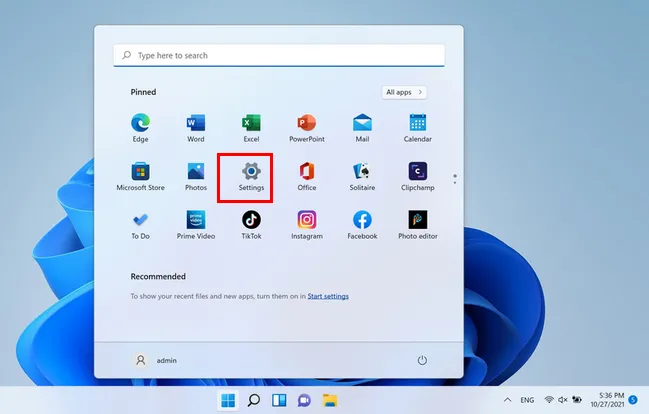The height and width of the screenshot is (414, 649).
Task: Open the notification count badge
Action: tap(633, 400)
